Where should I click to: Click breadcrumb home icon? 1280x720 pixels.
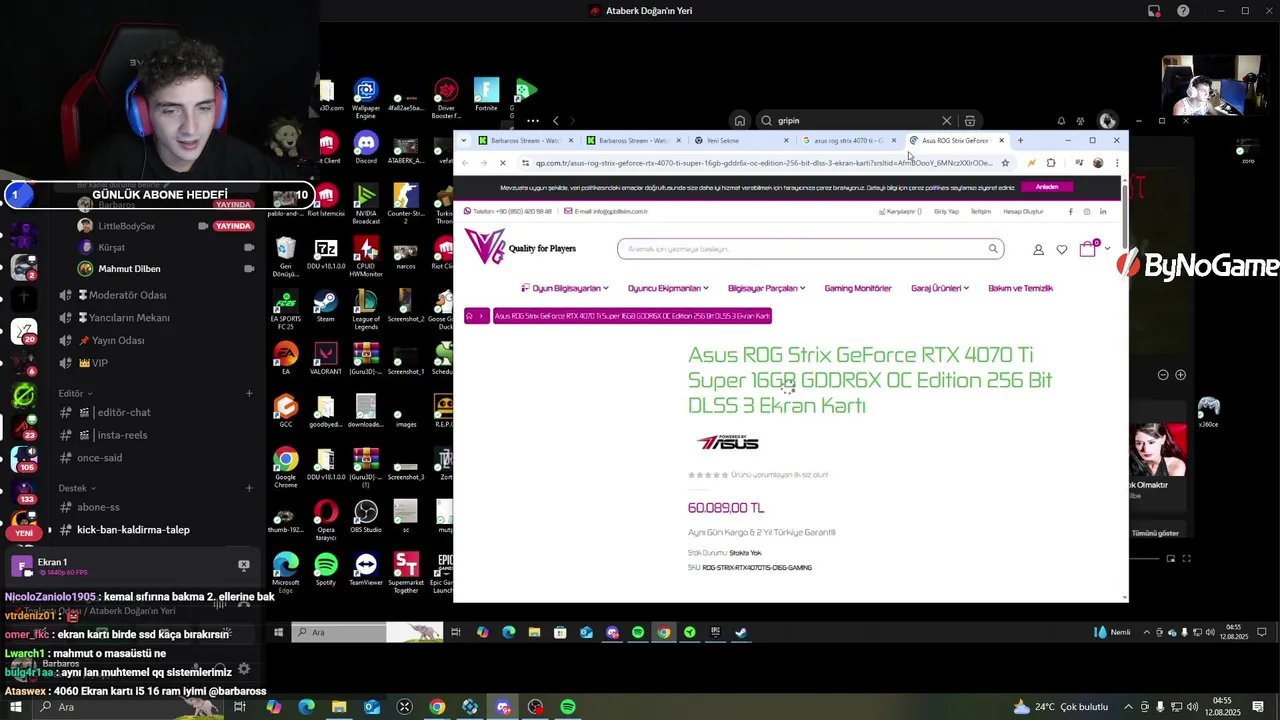(469, 316)
